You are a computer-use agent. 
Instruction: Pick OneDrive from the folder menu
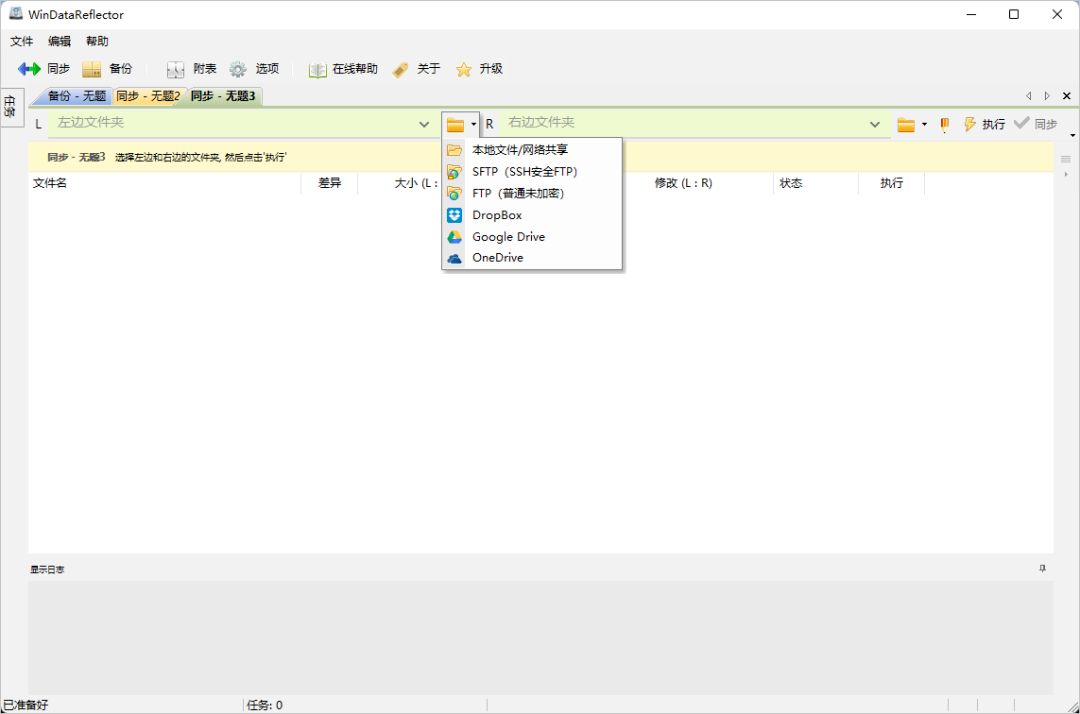click(x=497, y=258)
